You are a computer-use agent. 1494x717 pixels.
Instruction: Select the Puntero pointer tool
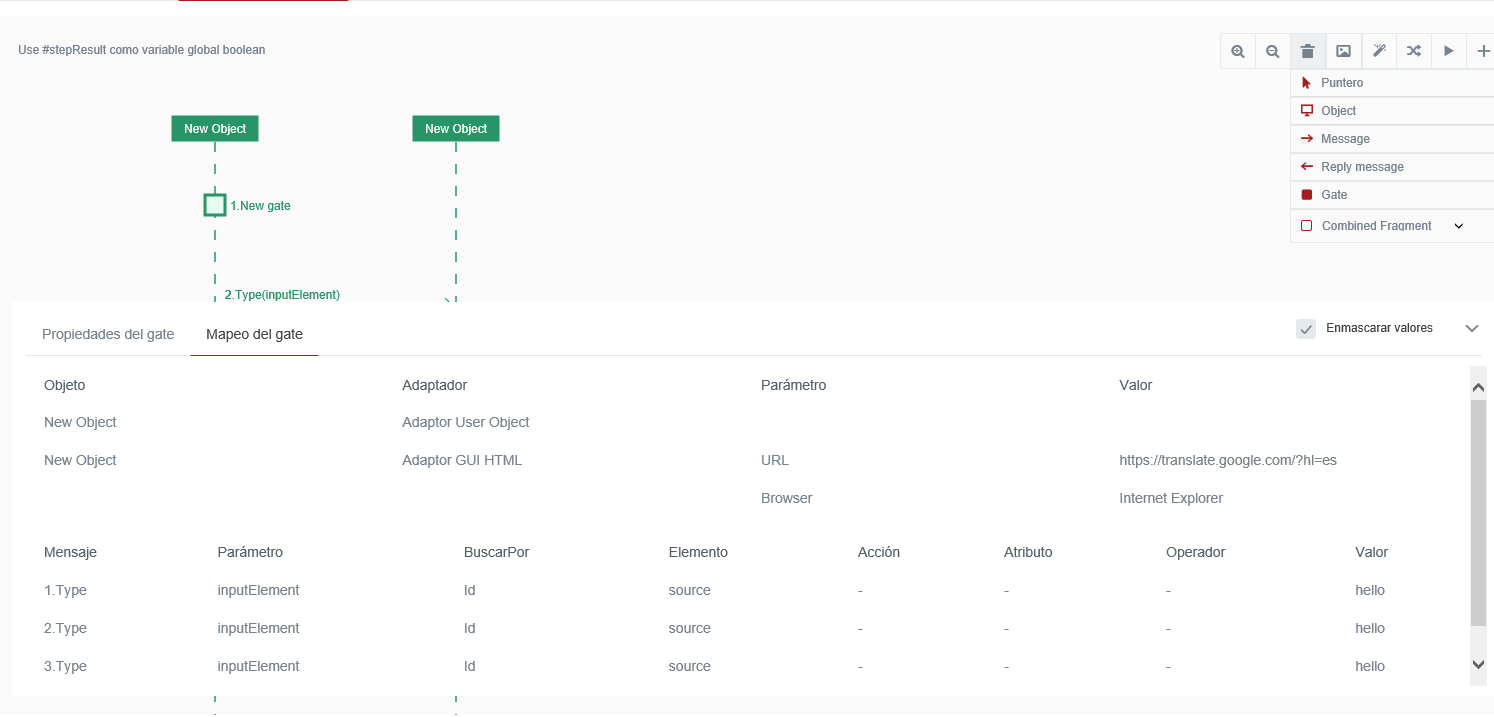(x=1341, y=83)
